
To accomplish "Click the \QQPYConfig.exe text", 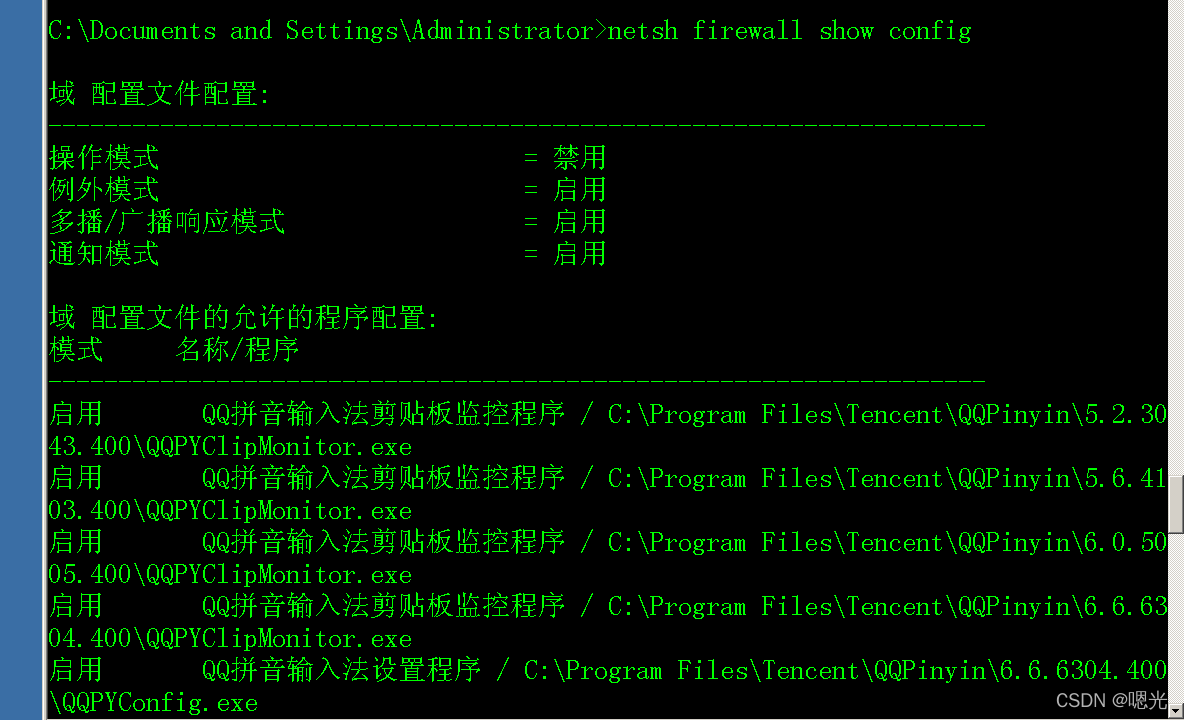I will coord(153,703).
